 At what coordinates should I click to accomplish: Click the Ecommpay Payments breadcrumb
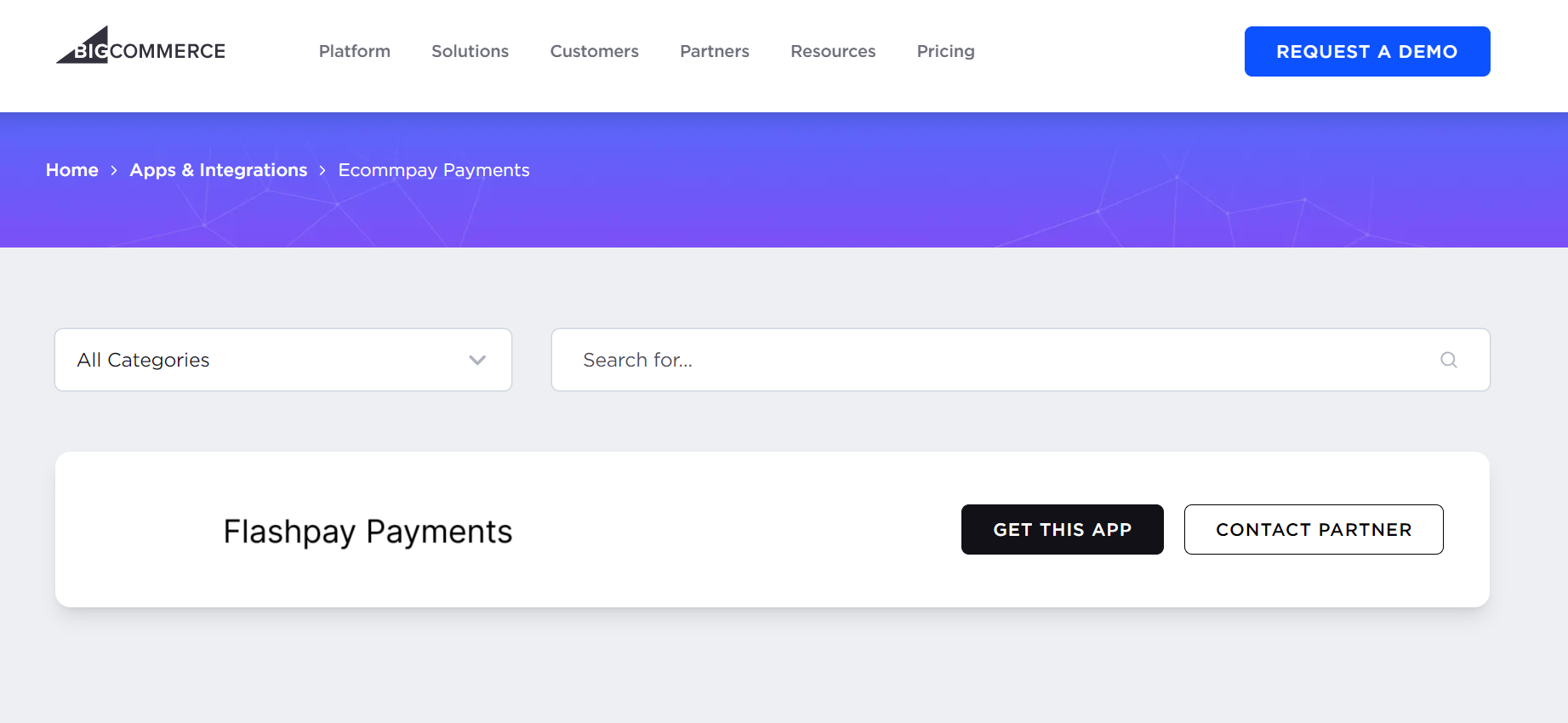click(433, 170)
